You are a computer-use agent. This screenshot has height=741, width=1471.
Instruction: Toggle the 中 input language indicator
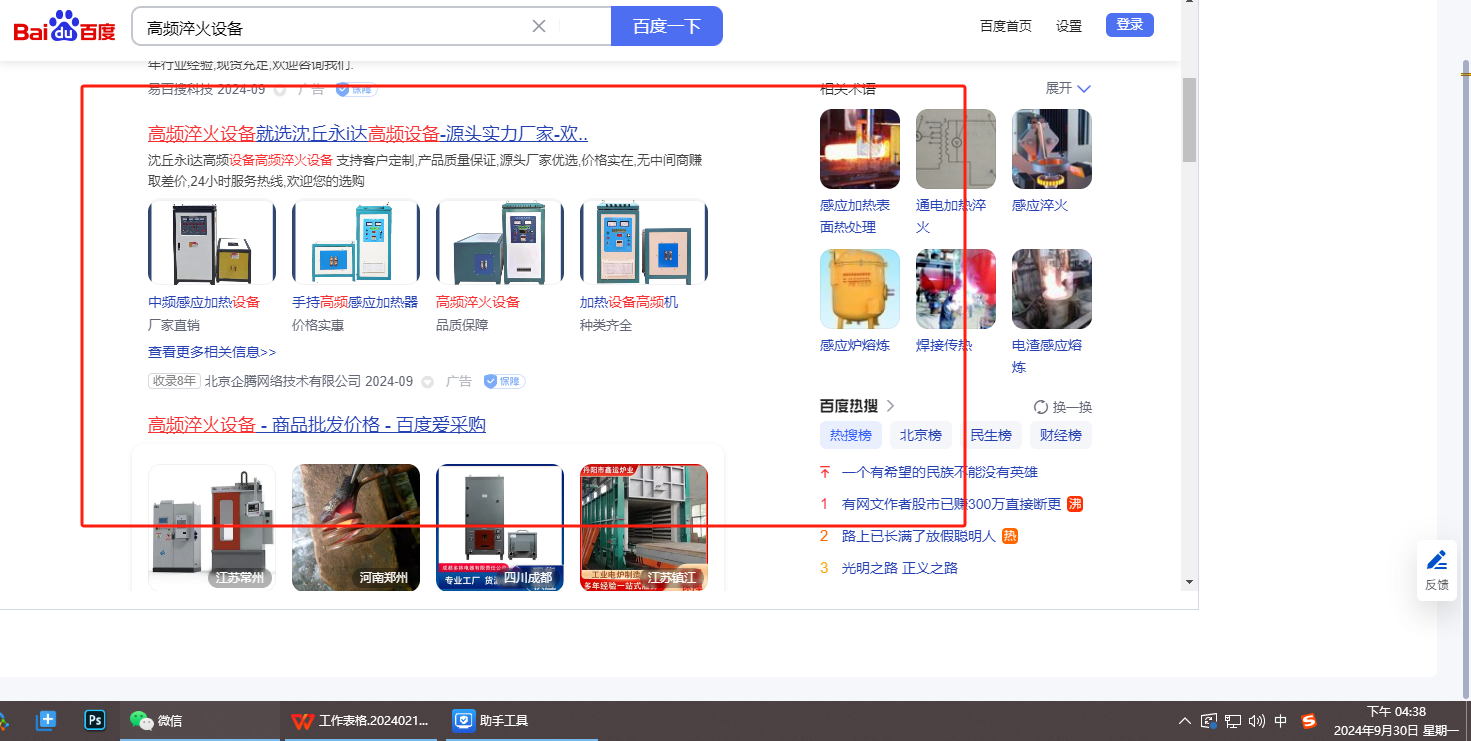1281,721
